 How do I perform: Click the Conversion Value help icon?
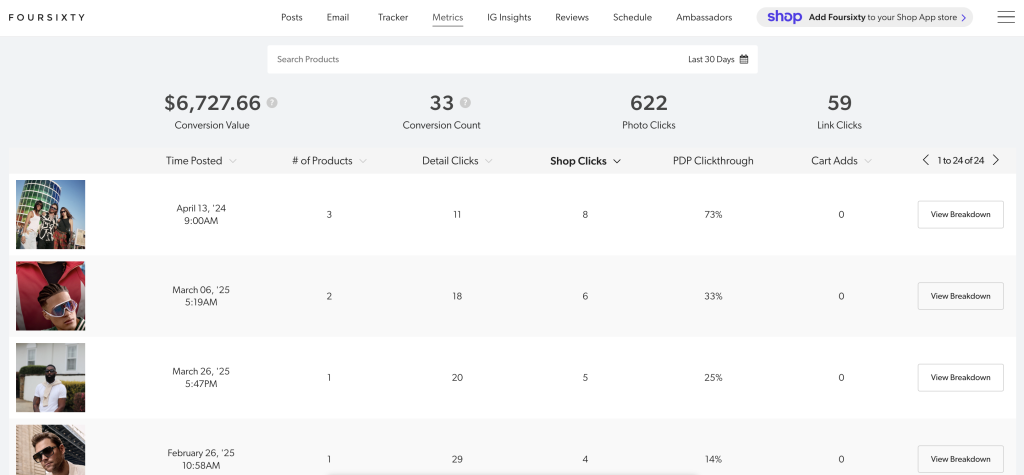272,103
